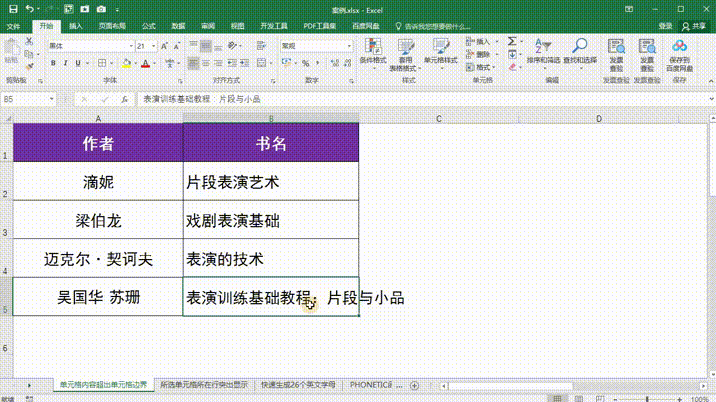Open the Fill down tool
This screenshot has width=716, height=402.
[x=512, y=54]
